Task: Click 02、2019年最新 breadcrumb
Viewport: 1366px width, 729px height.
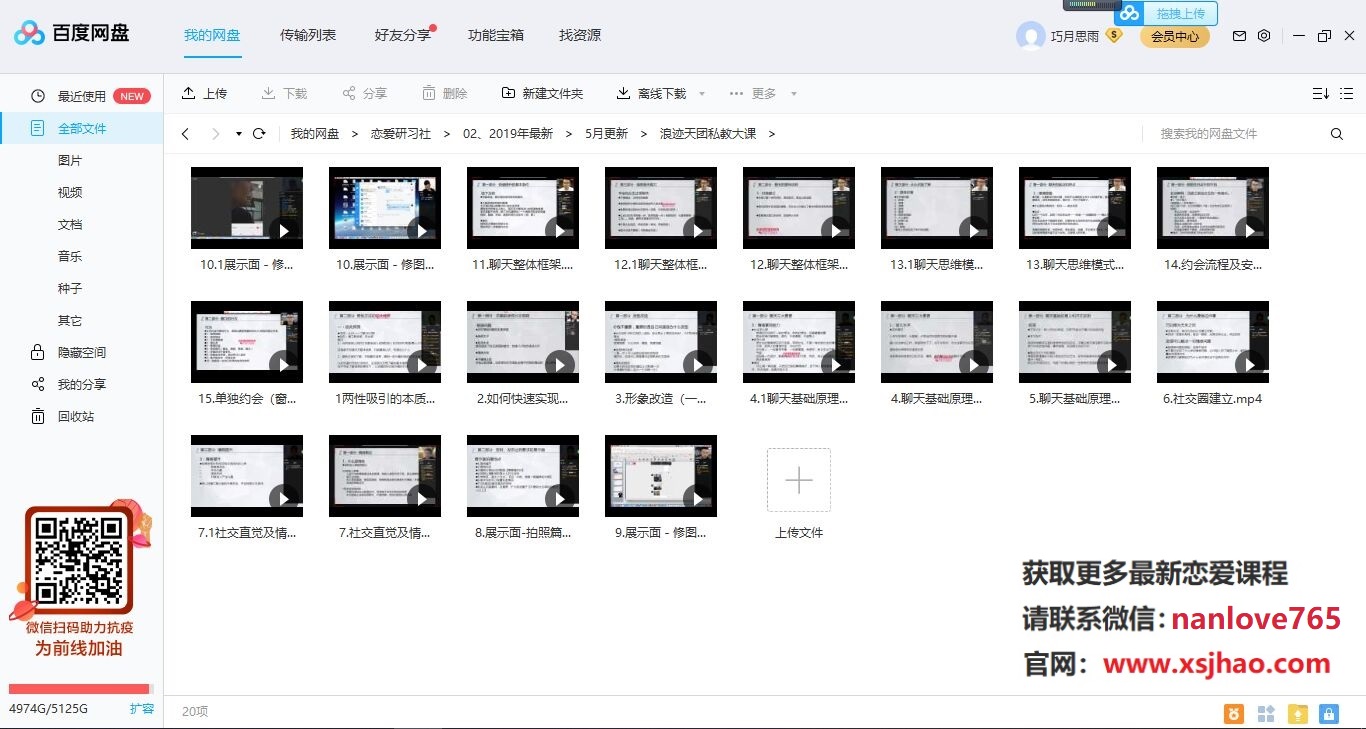Action: point(508,134)
